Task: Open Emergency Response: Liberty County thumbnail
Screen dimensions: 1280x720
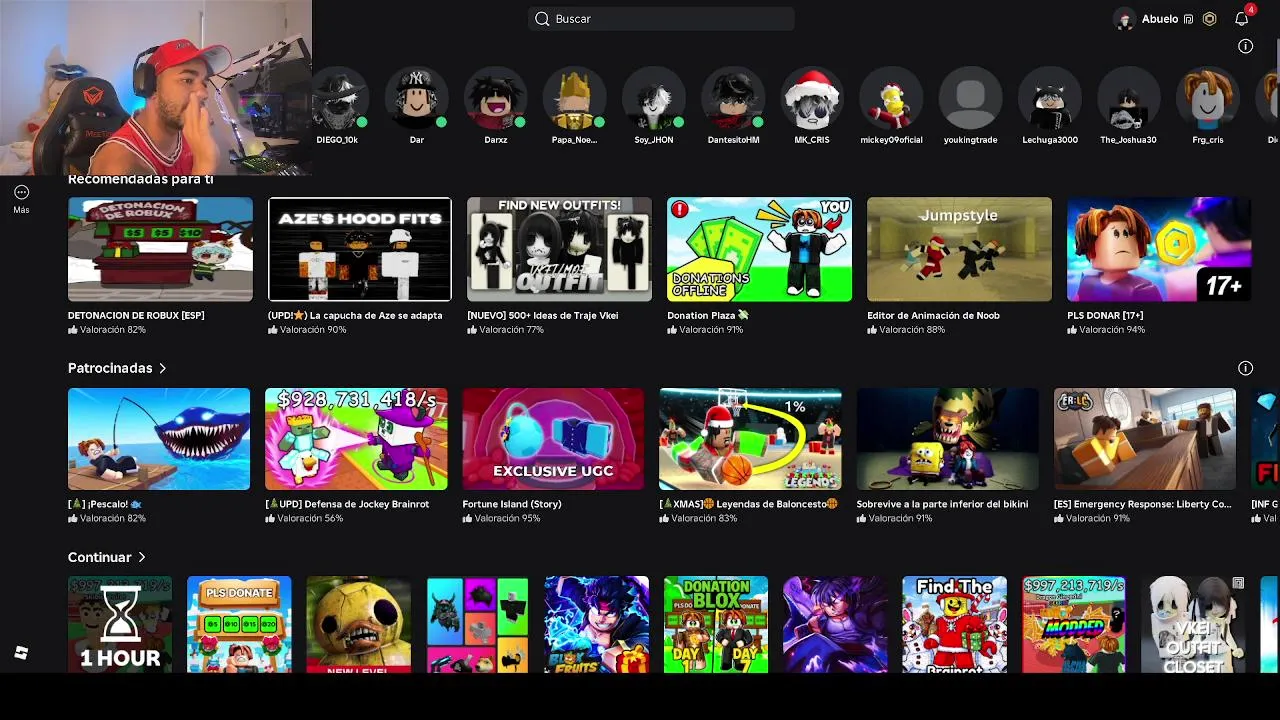Action: click(x=1145, y=439)
